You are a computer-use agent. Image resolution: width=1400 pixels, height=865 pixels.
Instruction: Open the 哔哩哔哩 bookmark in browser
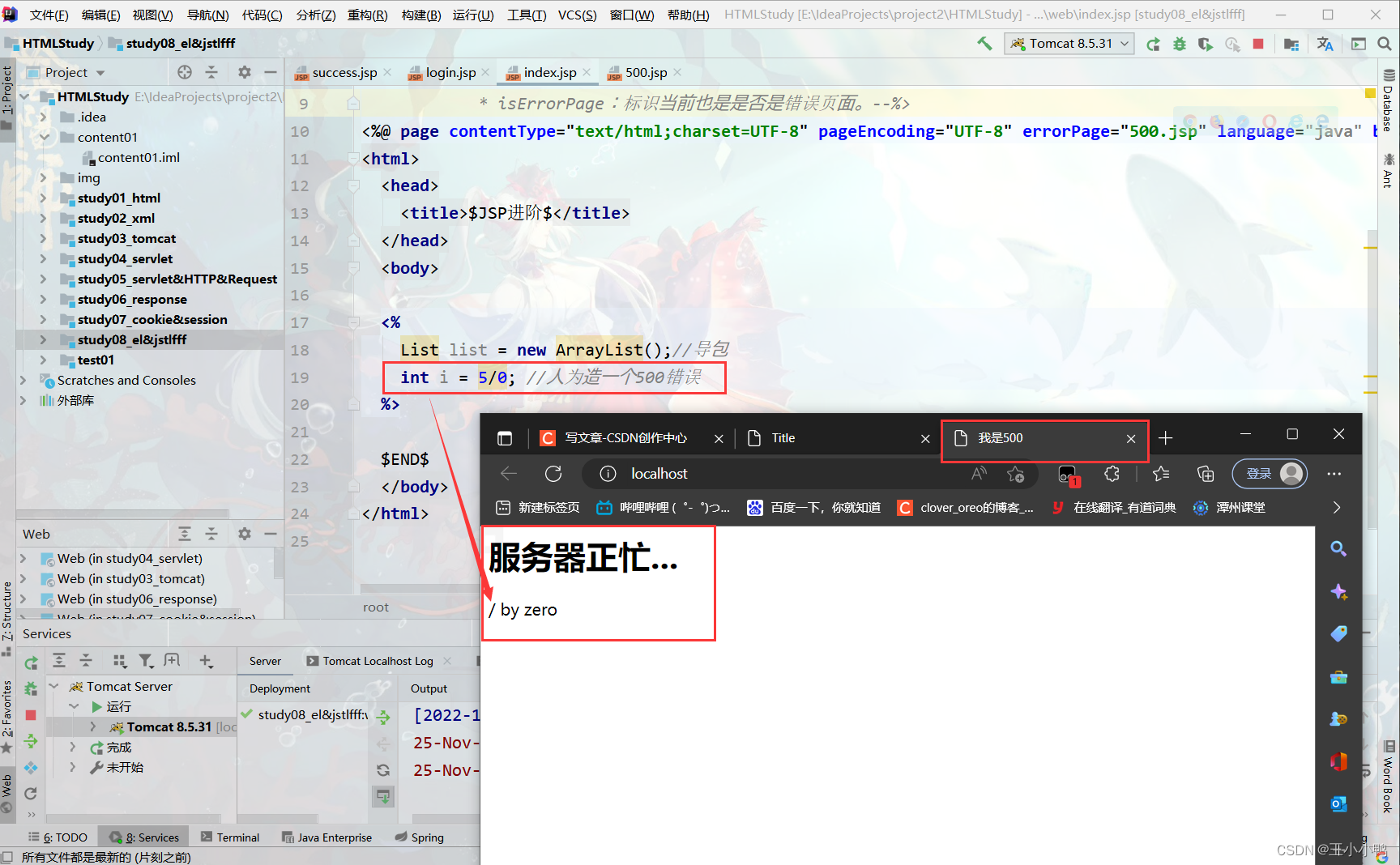(x=663, y=507)
